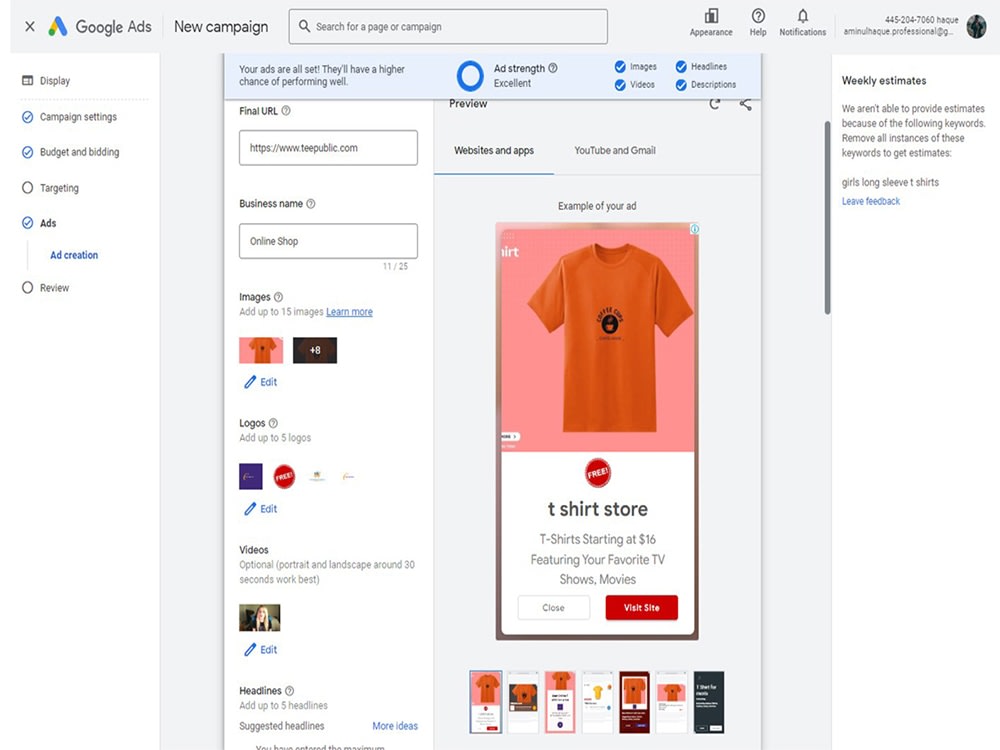Edit the Business name field
This screenshot has width=1000, height=750.
tap(328, 241)
